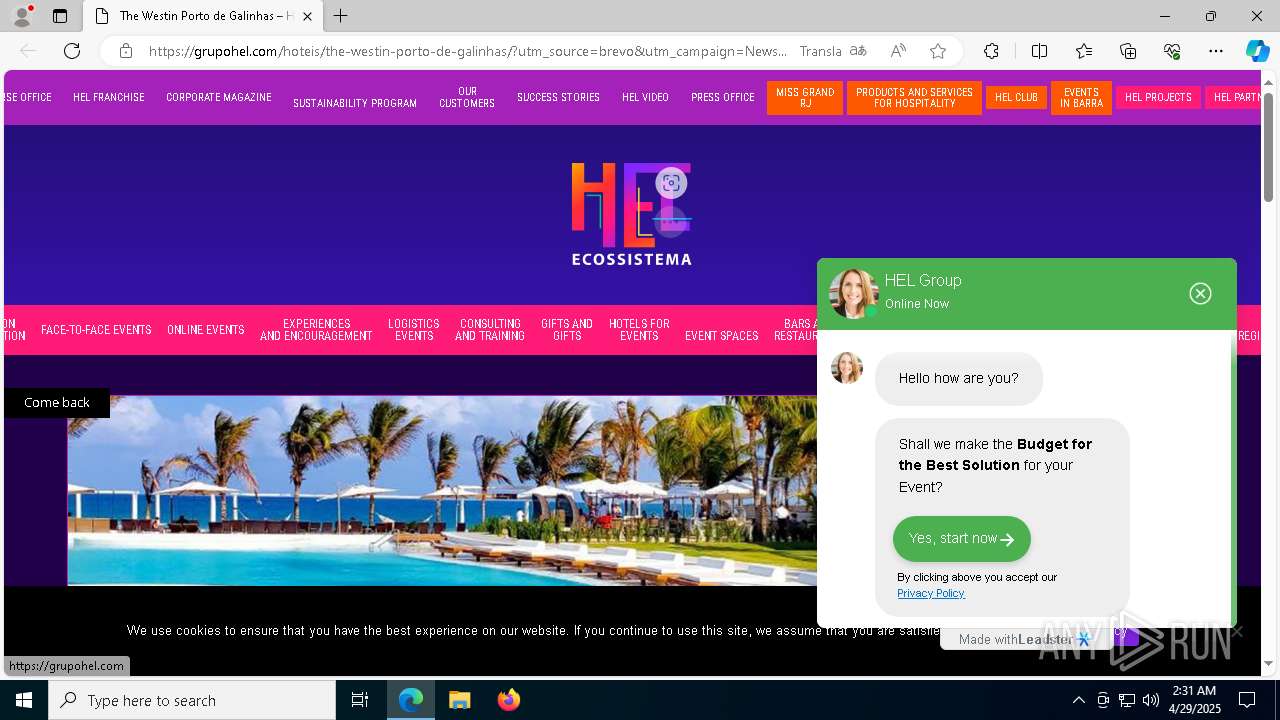Open a new browser tab
Viewport: 1280px width, 720px height.
pos(341,16)
